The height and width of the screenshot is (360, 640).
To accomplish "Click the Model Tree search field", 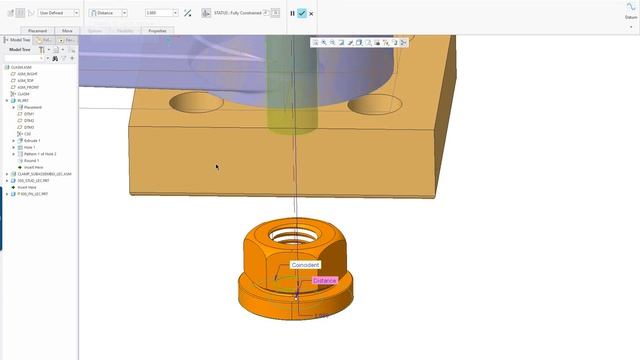I will 24,59.
